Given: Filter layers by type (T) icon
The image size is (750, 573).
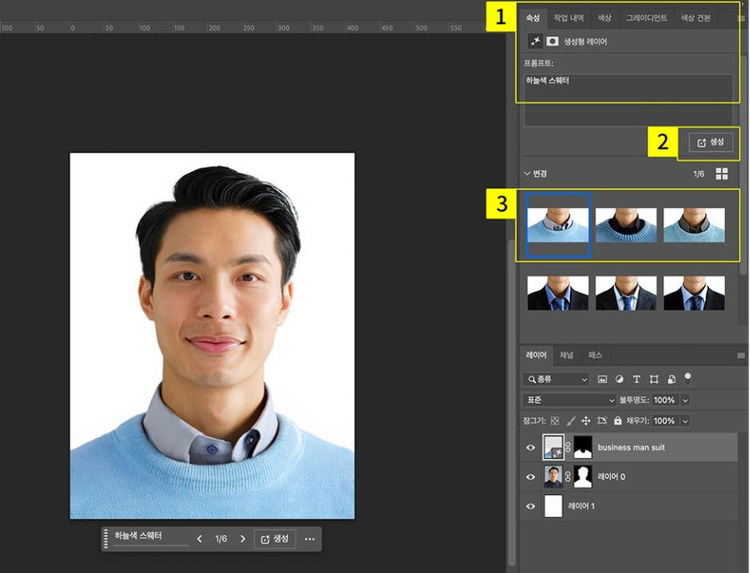Looking at the screenshot, I should 637,380.
